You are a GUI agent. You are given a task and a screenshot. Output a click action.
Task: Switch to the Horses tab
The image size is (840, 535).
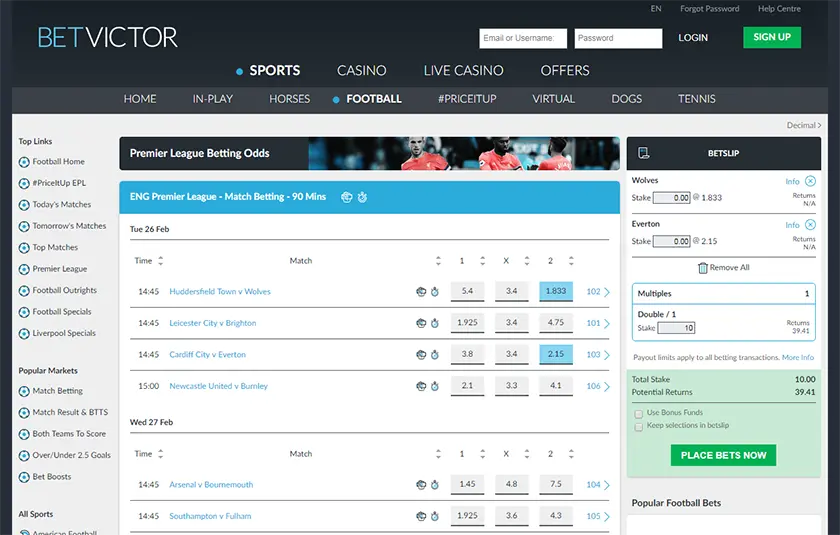click(x=289, y=99)
